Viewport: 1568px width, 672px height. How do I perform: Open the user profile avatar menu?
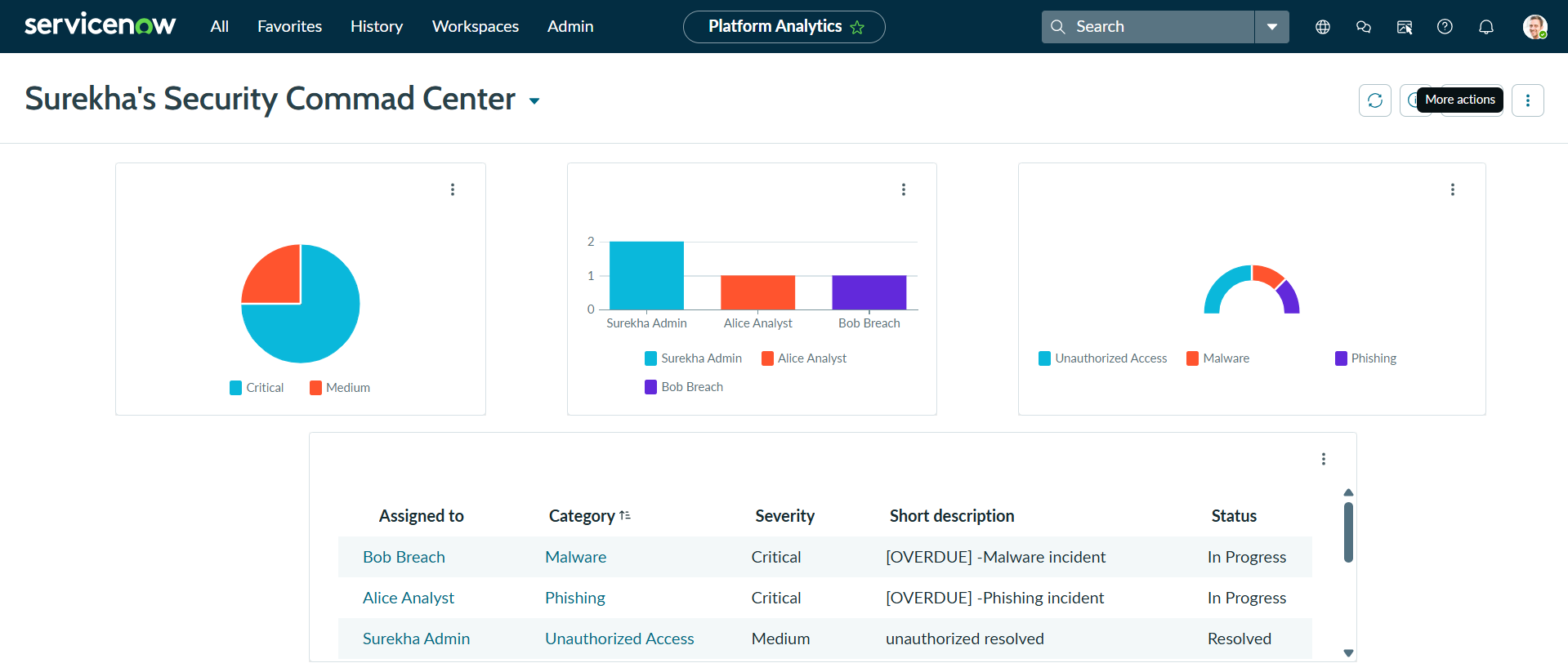[1534, 27]
